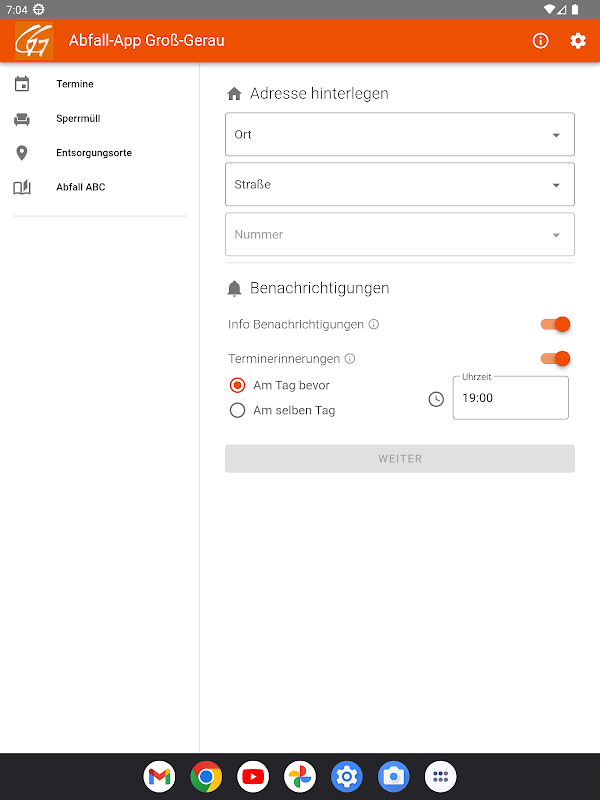Launch Camera from the dock
Screen dimensions: 600x800
coord(394,777)
